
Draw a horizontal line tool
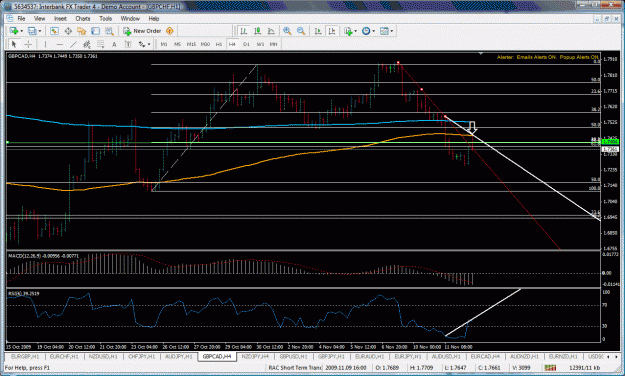[x=60, y=44]
